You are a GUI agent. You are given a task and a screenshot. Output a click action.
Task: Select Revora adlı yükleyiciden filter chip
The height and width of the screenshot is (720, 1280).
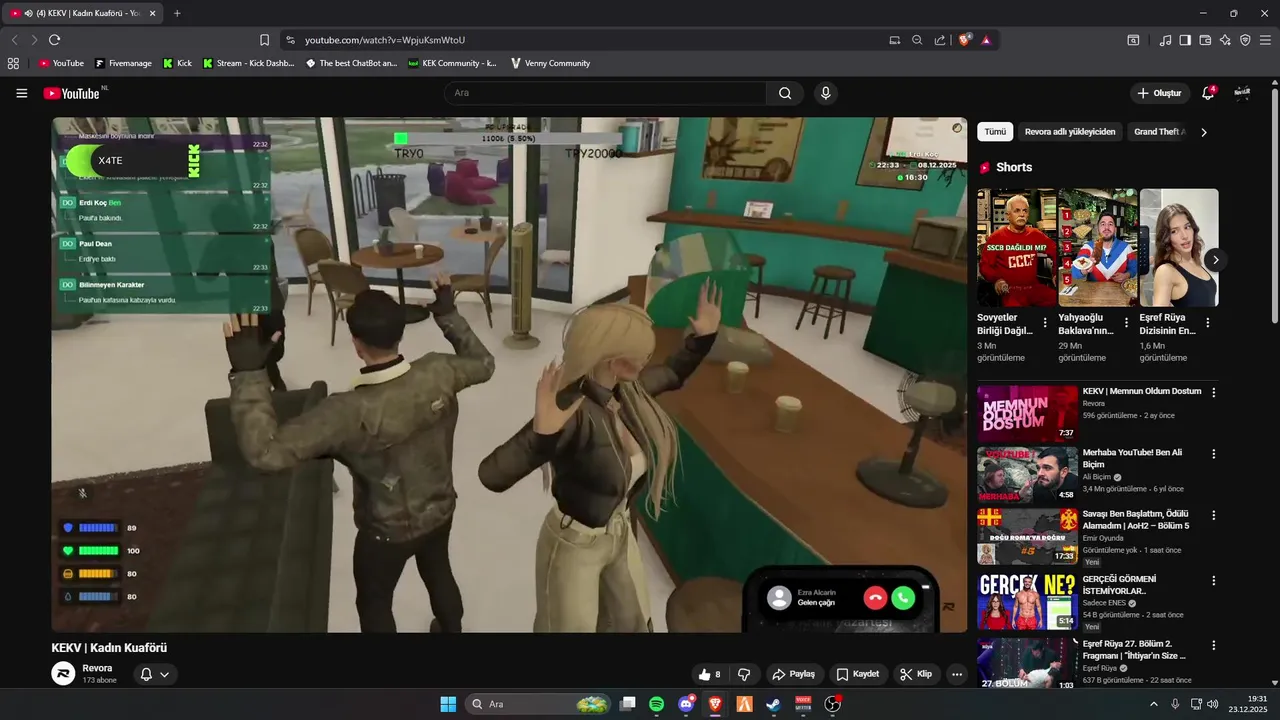1070,132
